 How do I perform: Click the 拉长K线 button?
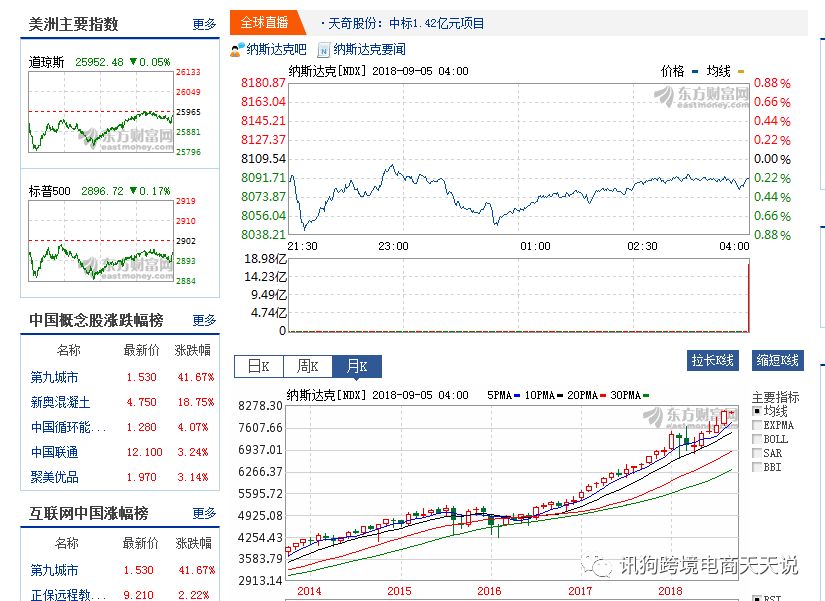click(x=712, y=360)
